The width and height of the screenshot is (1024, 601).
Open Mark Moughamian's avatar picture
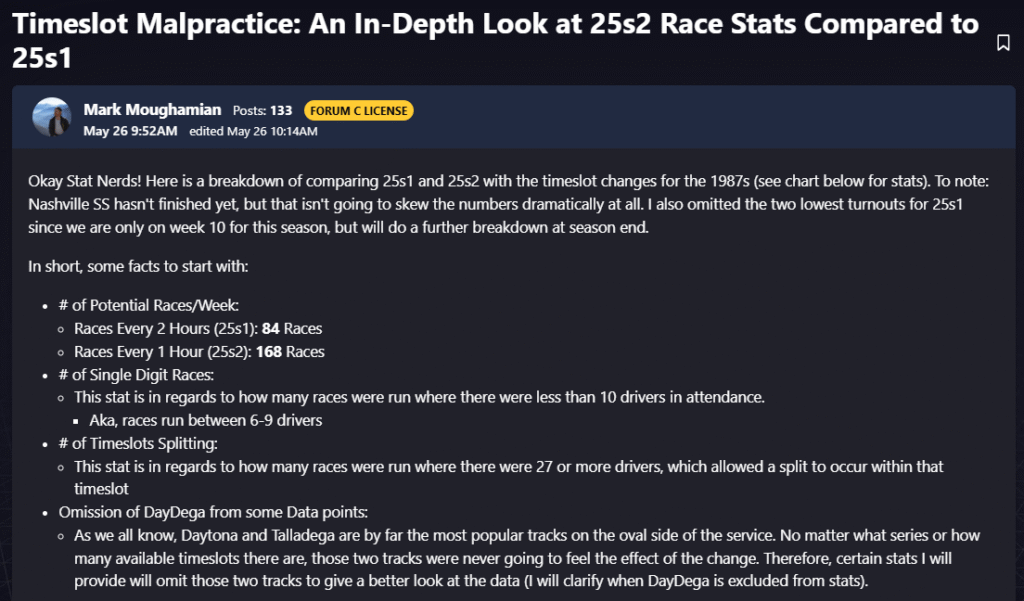click(52, 117)
